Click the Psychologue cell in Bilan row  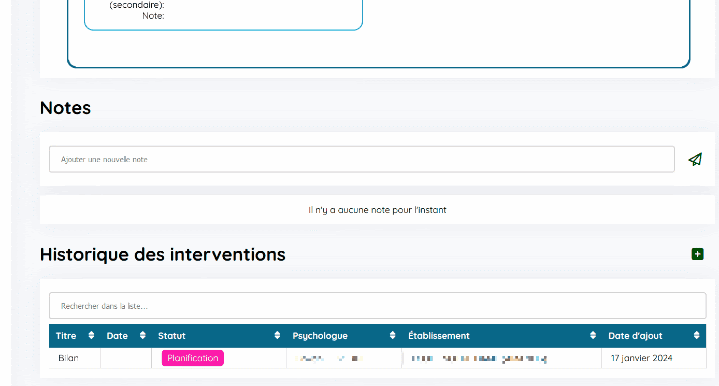tap(344, 358)
